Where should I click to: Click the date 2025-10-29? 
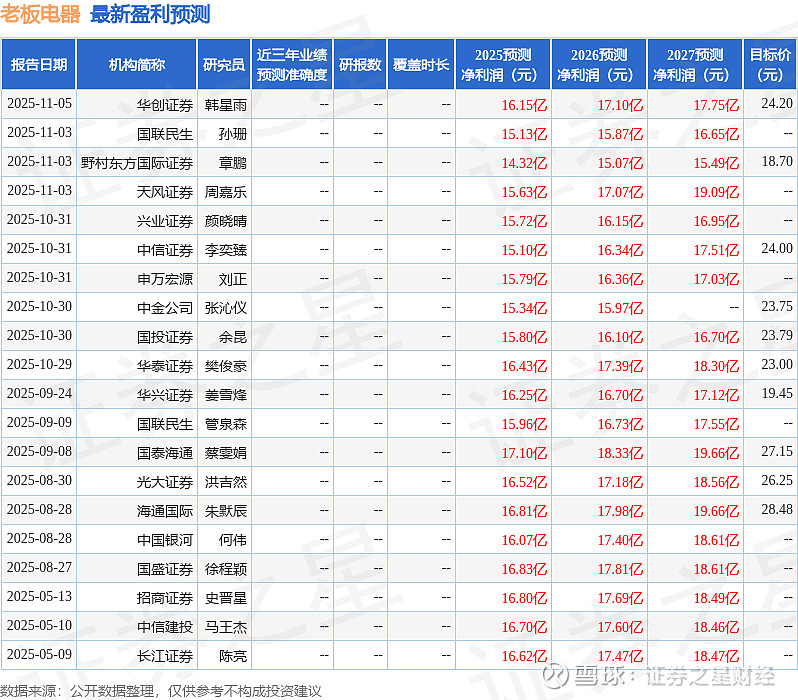(39, 365)
